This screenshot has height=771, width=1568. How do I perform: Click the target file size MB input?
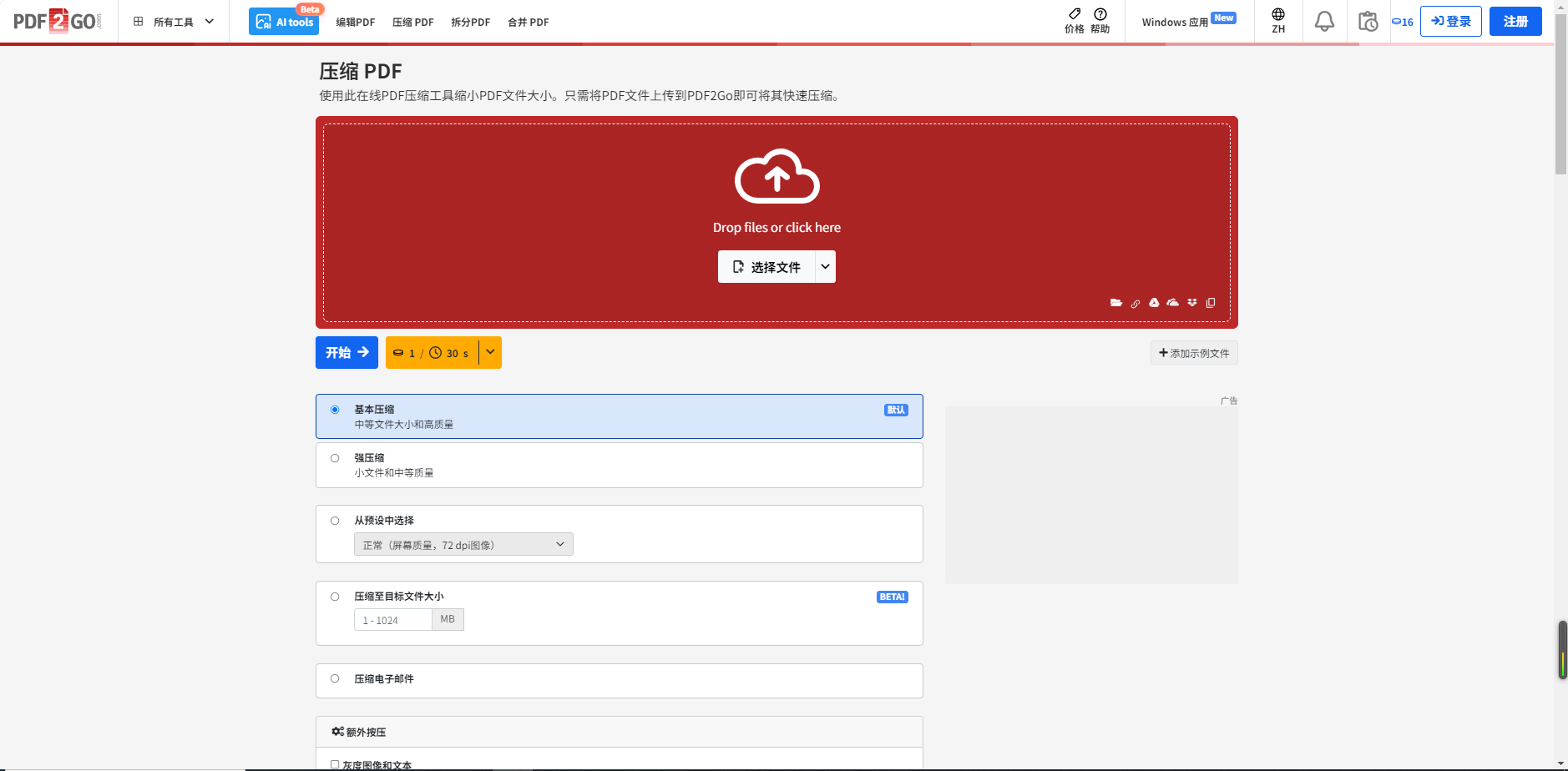[x=393, y=620]
